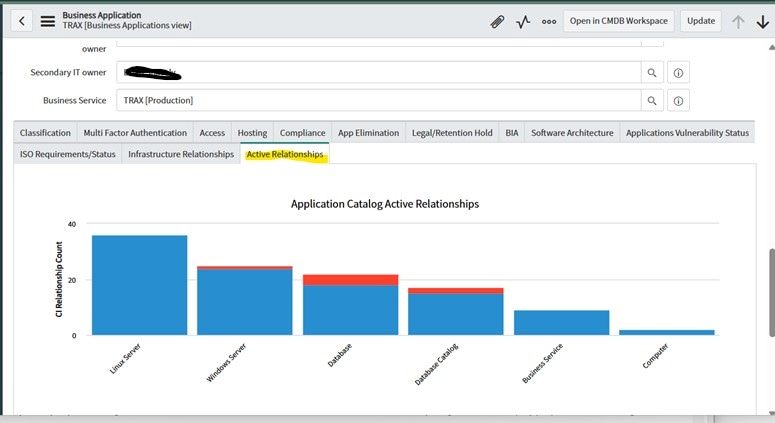Click the Computer chart bar
The image size is (775, 423).
[x=667, y=332]
